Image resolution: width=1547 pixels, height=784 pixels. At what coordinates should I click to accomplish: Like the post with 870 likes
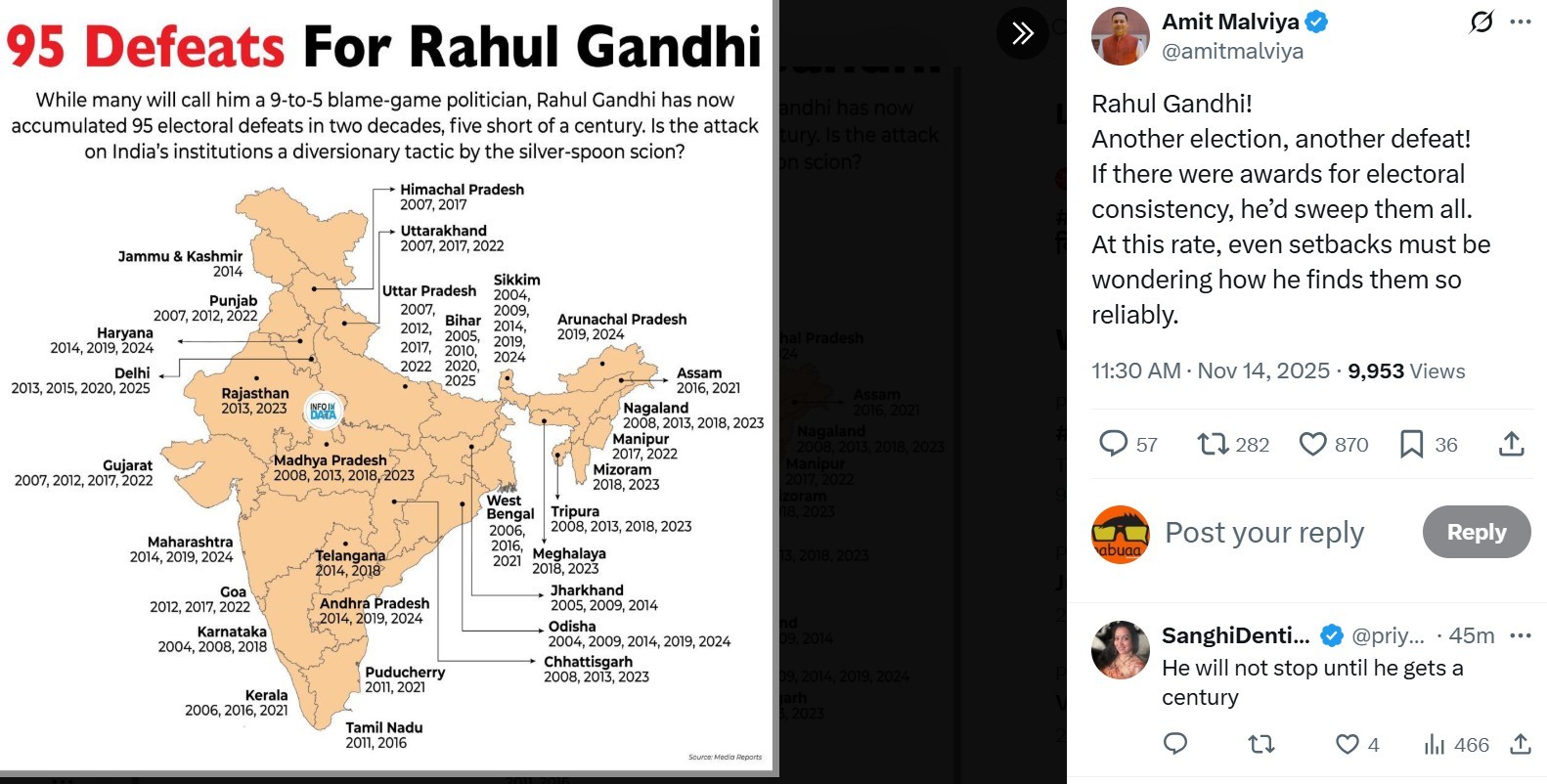1312,444
